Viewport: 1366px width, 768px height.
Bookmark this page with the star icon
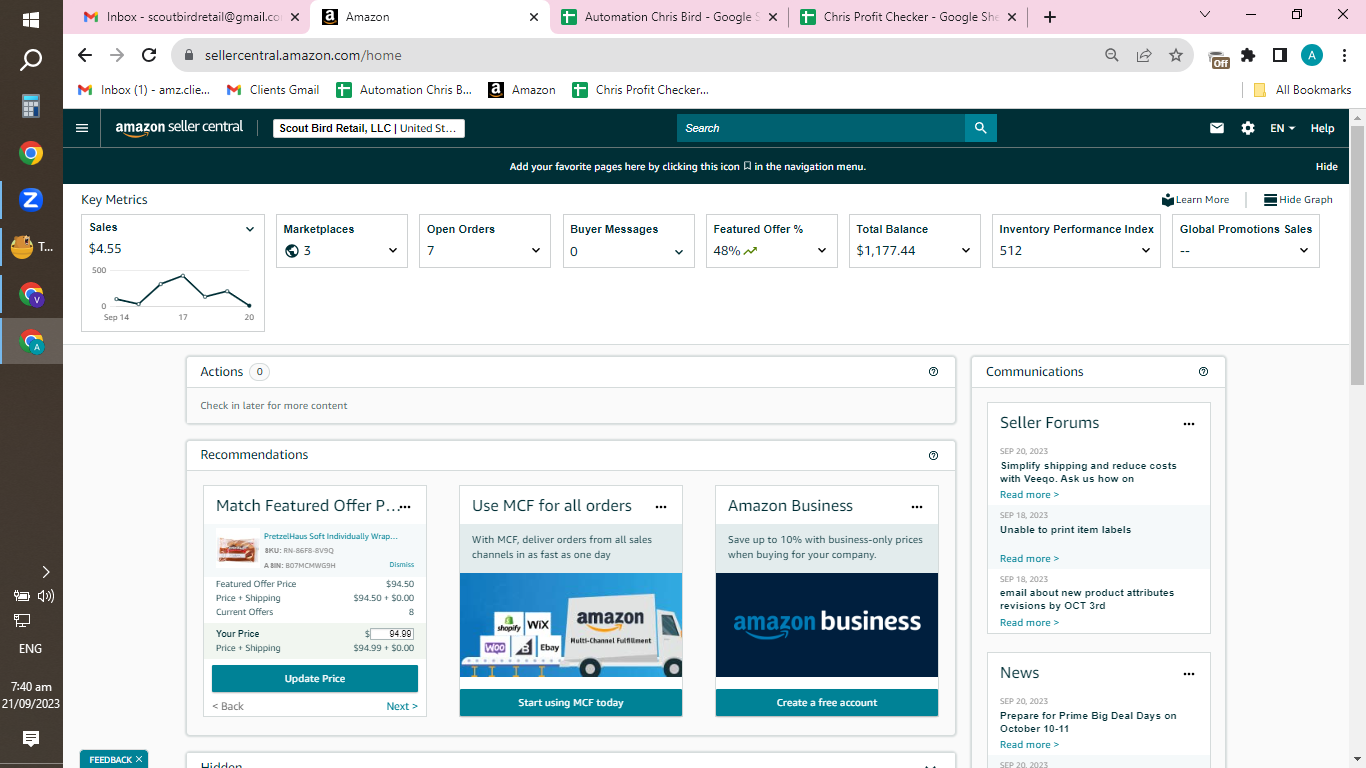coord(1176,55)
